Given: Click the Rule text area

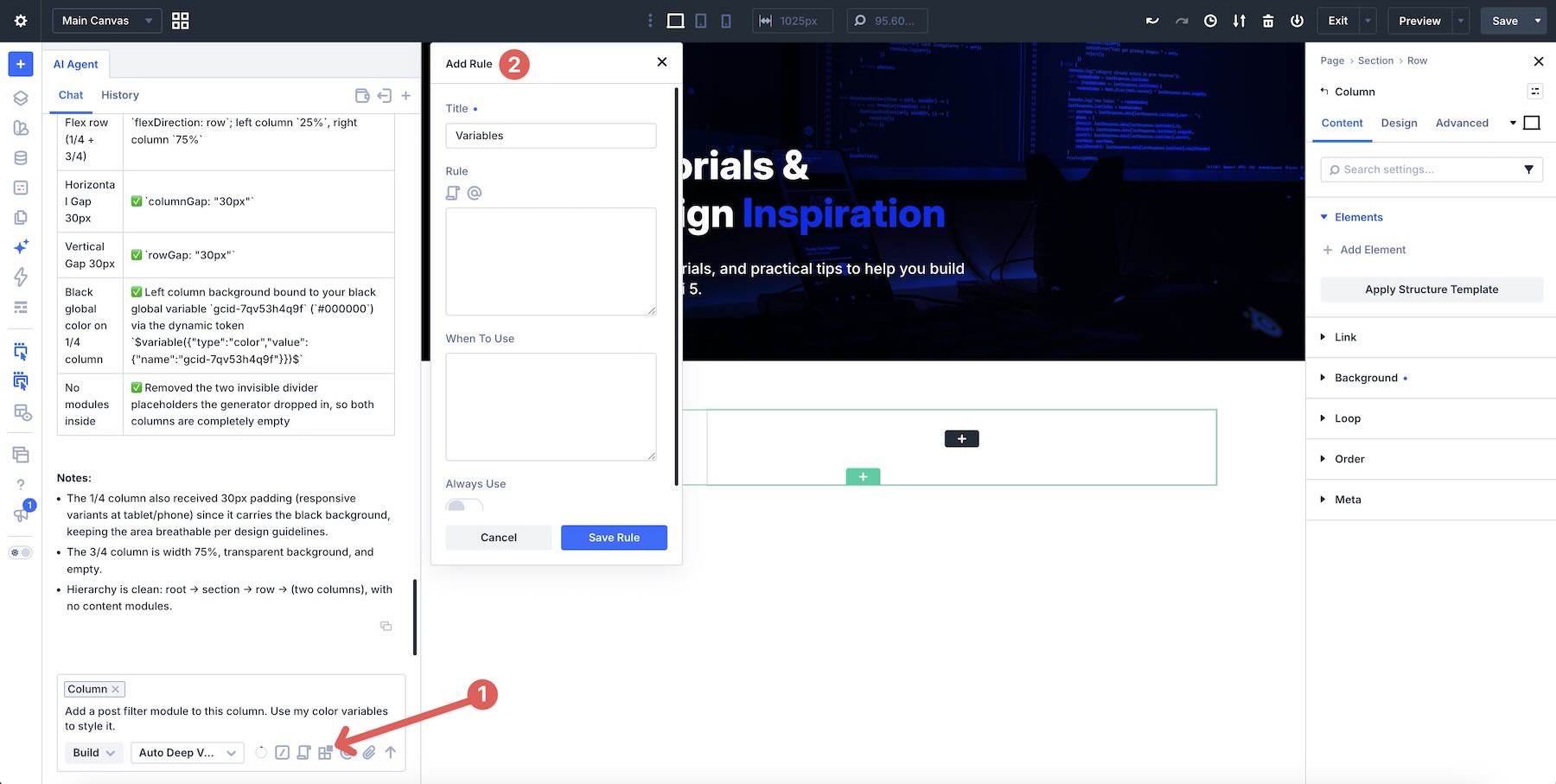Looking at the screenshot, I should coord(551,261).
